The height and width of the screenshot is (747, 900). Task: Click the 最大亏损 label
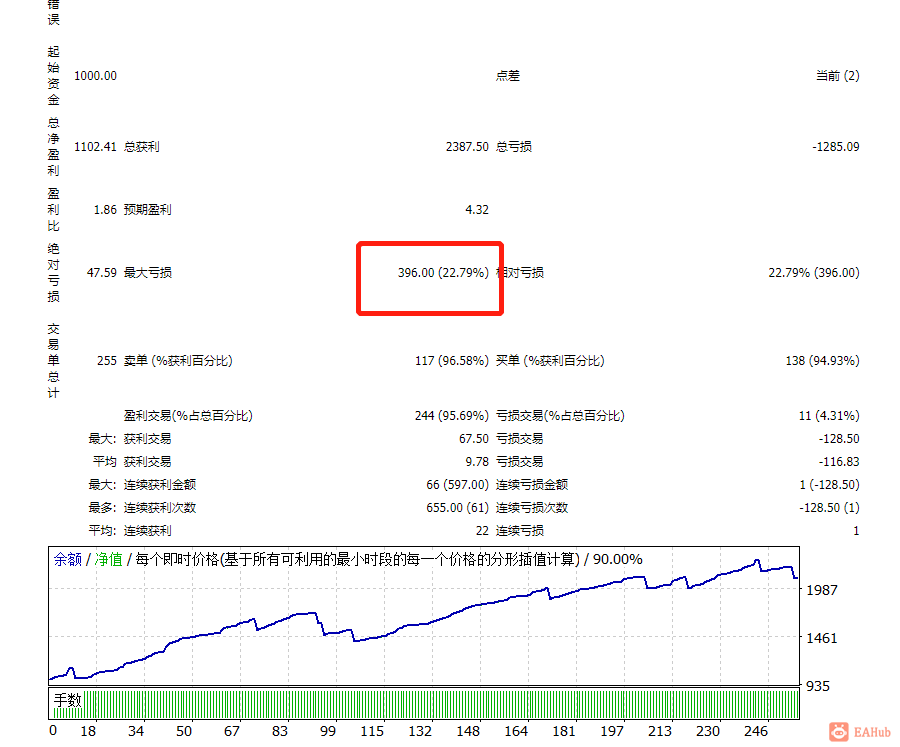click(x=148, y=273)
